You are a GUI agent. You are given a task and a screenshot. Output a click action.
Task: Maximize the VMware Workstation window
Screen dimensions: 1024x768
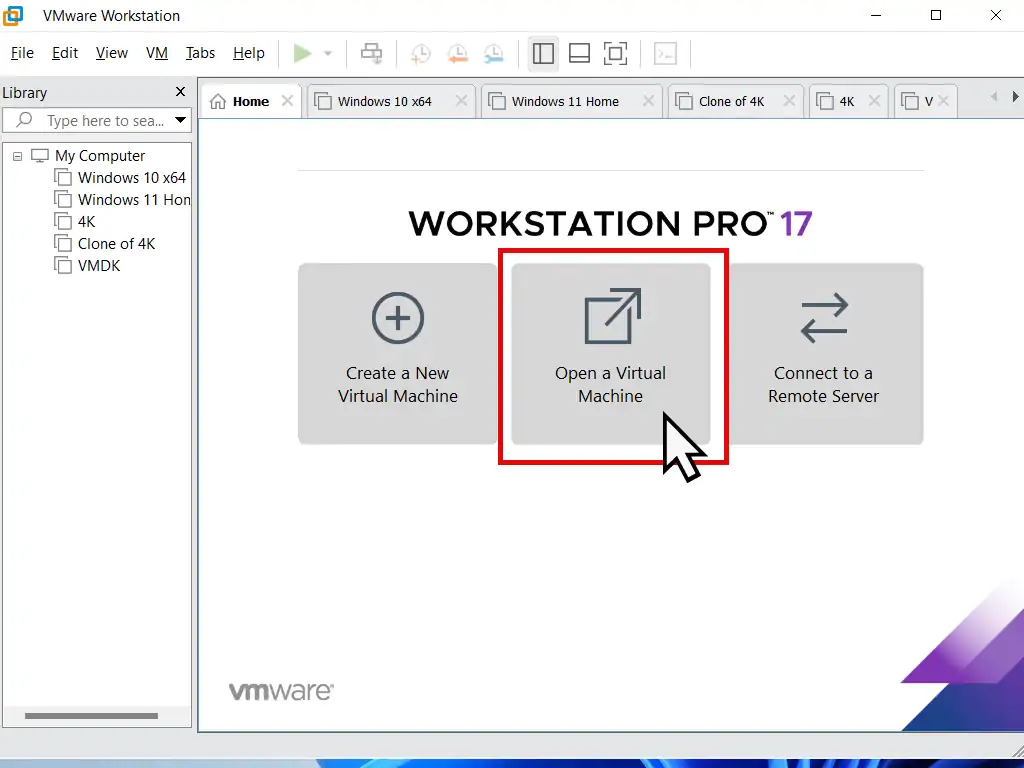[x=936, y=15]
